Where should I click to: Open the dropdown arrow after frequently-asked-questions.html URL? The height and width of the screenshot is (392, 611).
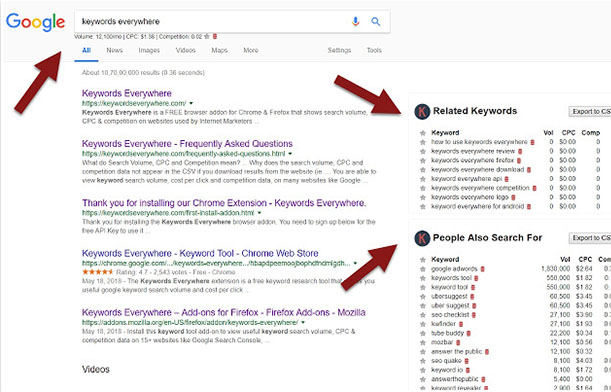pyautogui.click(x=290, y=154)
